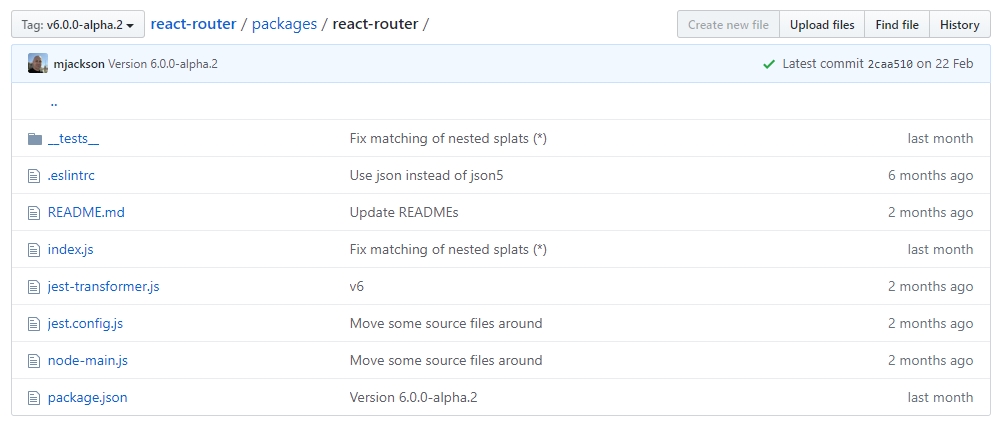Click the Find file button
This screenshot has width=1002, height=424.
coord(897,25)
